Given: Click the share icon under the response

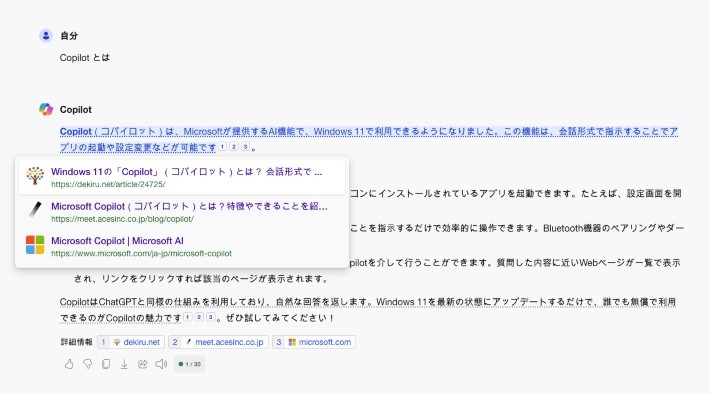Looking at the screenshot, I should click(x=143, y=364).
